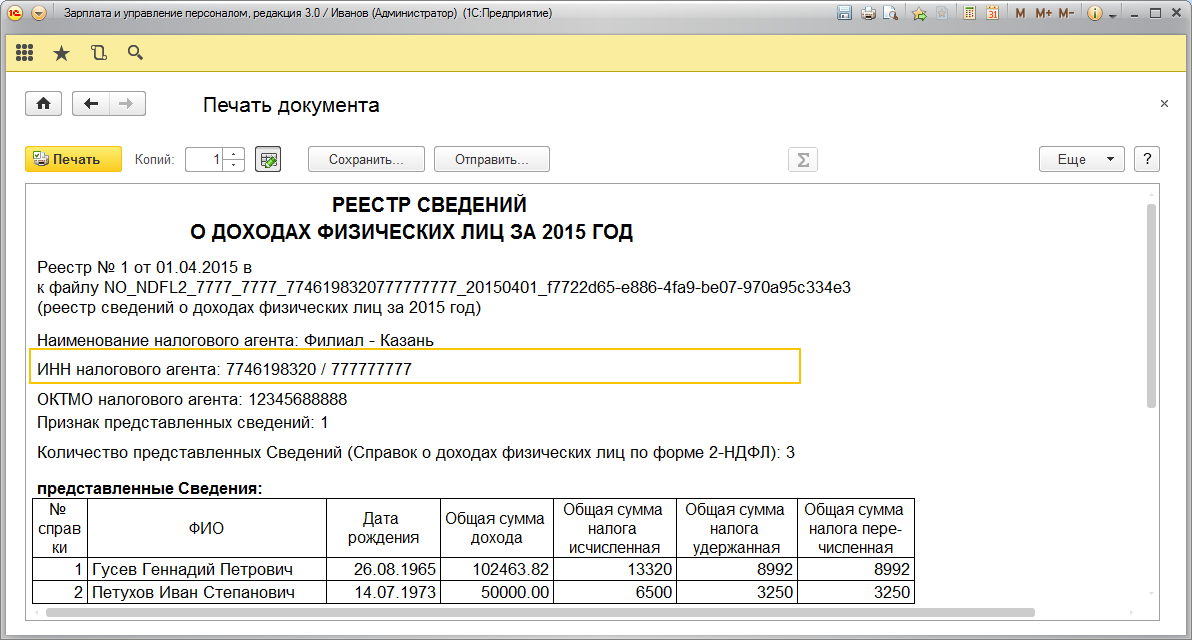Click the ФИО column header

pyautogui.click(x=207, y=528)
